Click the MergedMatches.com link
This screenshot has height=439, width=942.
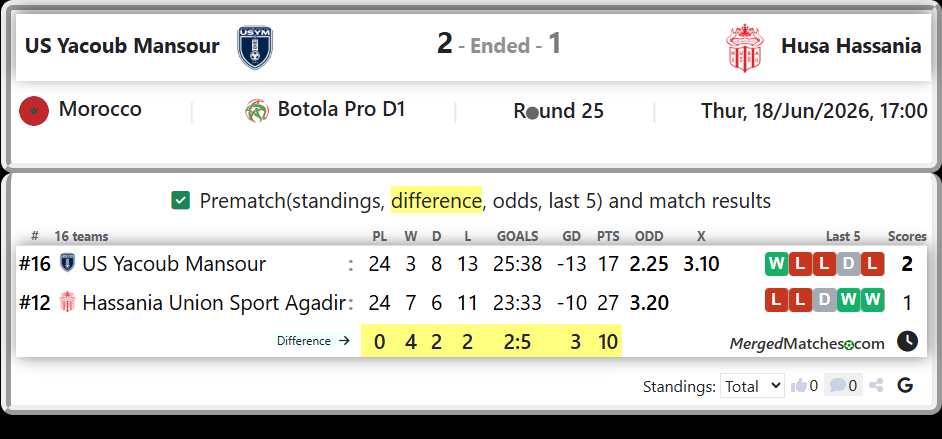point(807,344)
